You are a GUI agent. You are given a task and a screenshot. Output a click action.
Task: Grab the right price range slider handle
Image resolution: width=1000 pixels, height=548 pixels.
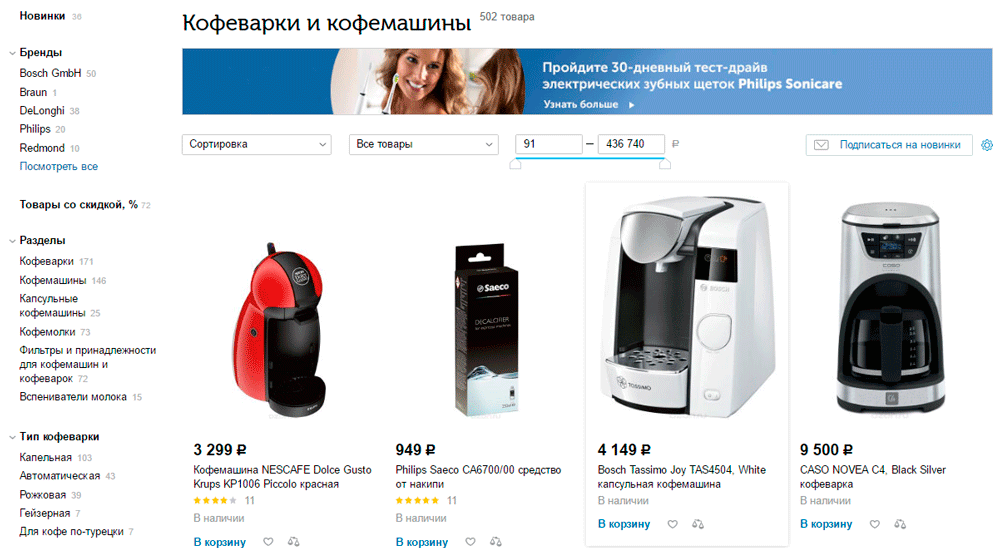665,164
